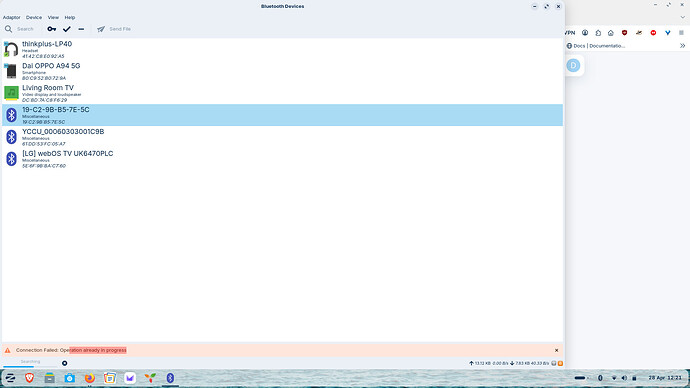Open the red-green leaf taskbar app
This screenshot has height=388, width=690.
[150, 378]
